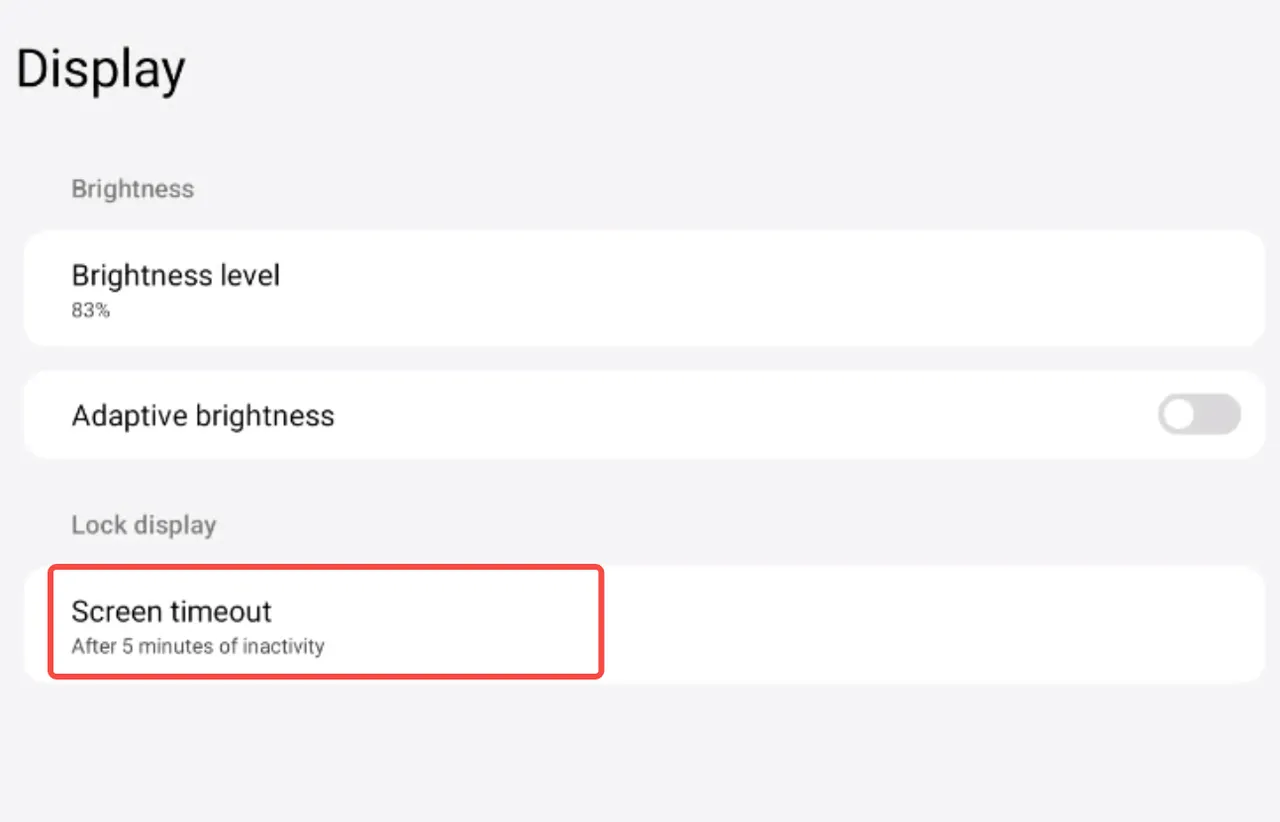Toggle the Adaptive brightness switch
This screenshot has width=1280, height=822.
[1199, 414]
